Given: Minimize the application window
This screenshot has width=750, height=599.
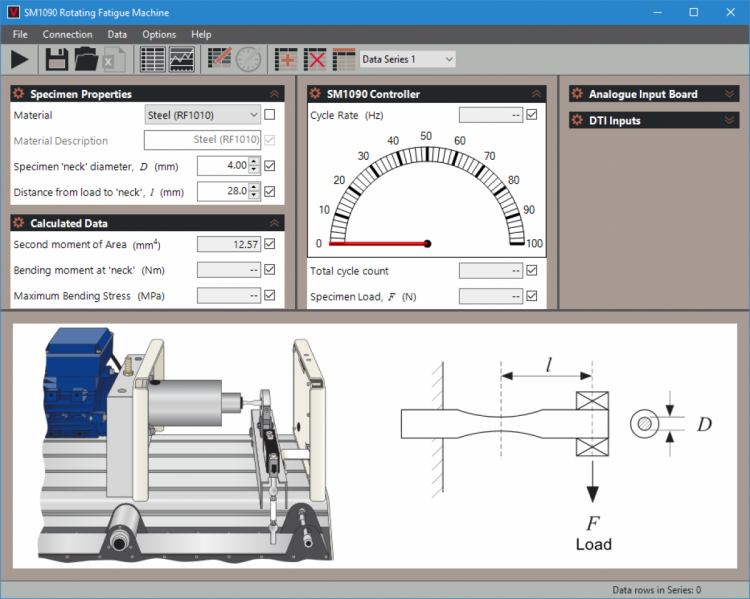Looking at the screenshot, I should (658, 12).
